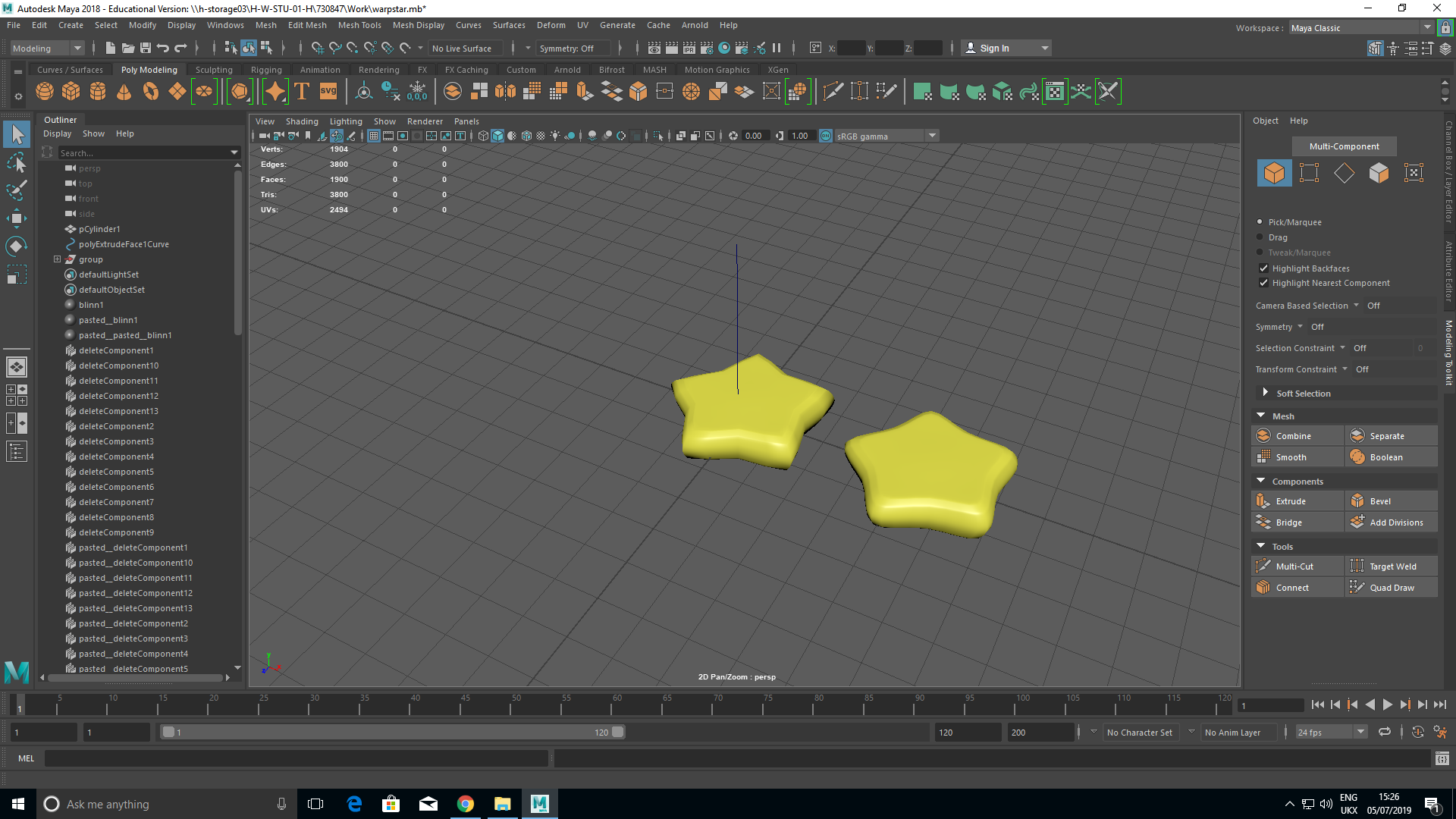Click the polygon type text icon
This screenshot has height=819, width=1456.
302,92
